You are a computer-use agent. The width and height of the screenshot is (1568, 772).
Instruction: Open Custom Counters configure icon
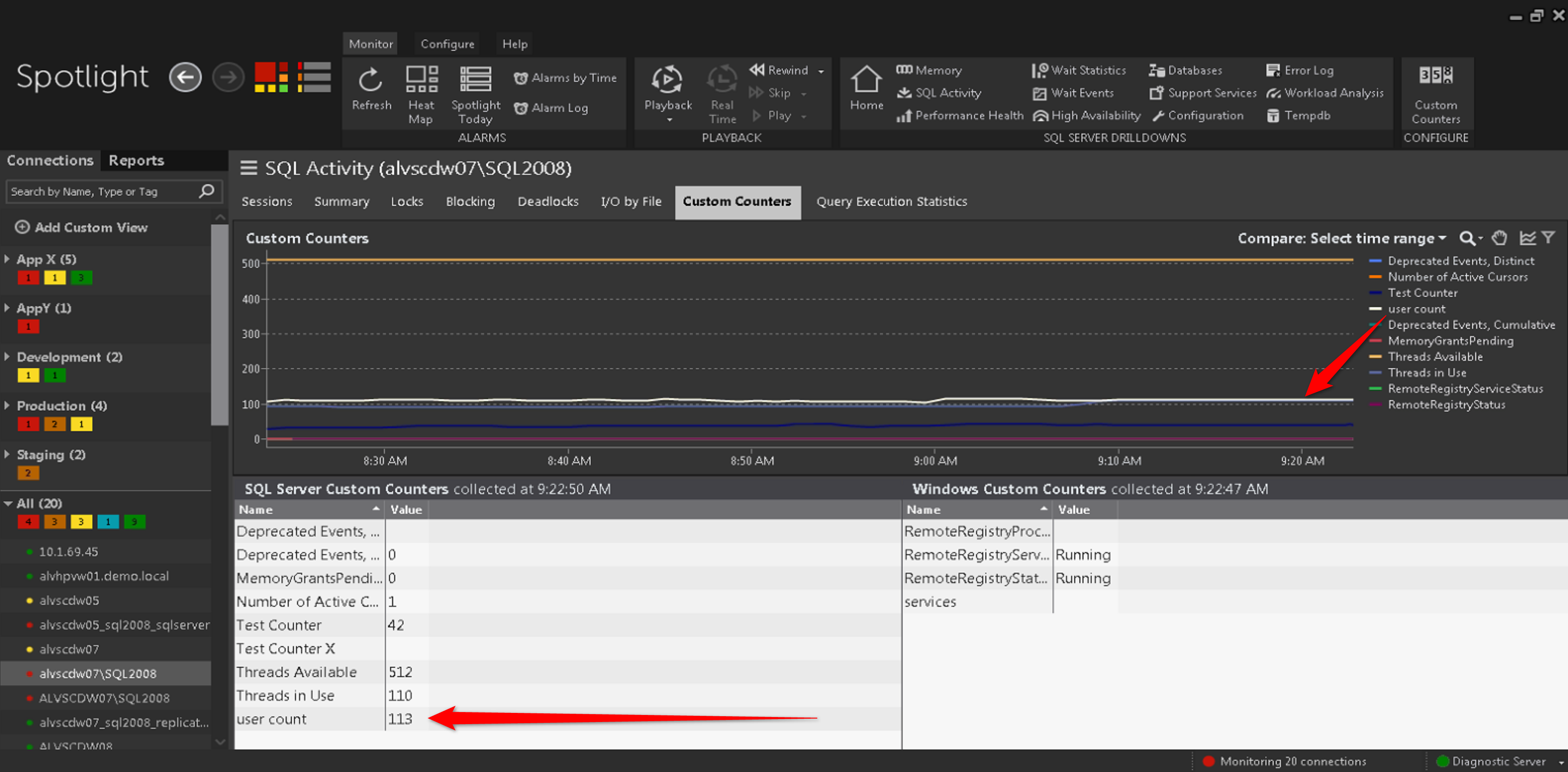(x=1435, y=76)
